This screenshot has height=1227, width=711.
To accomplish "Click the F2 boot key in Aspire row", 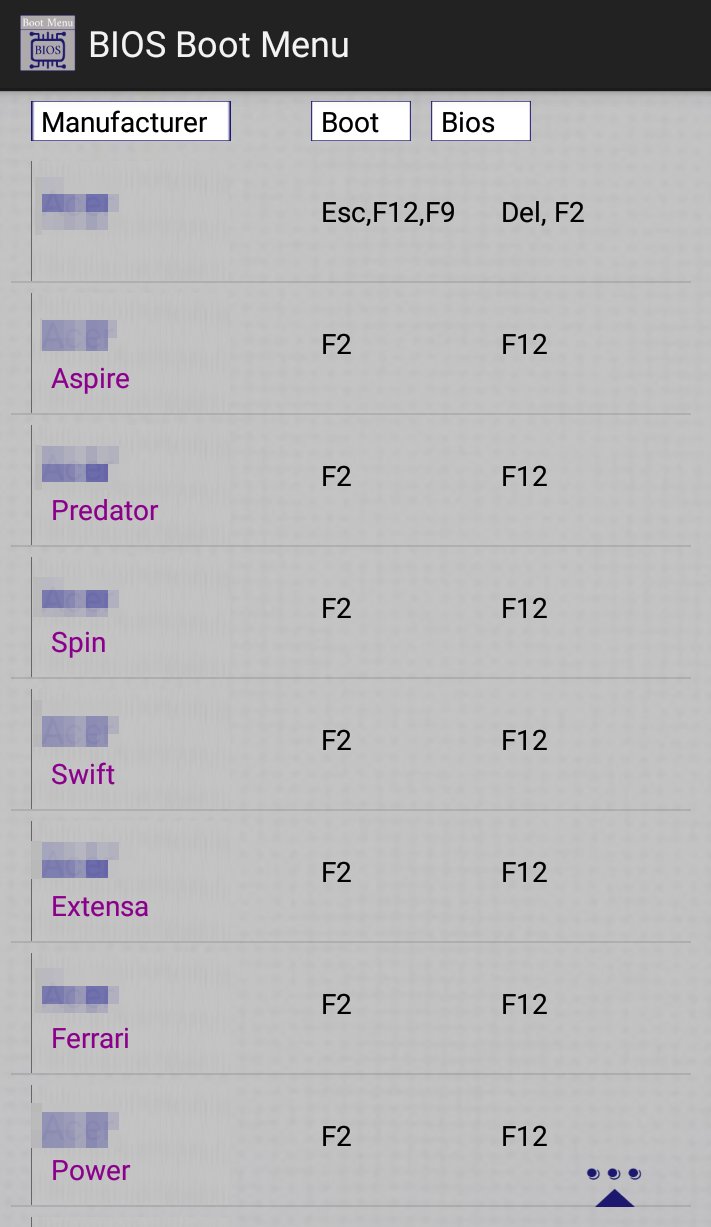I will coord(336,345).
